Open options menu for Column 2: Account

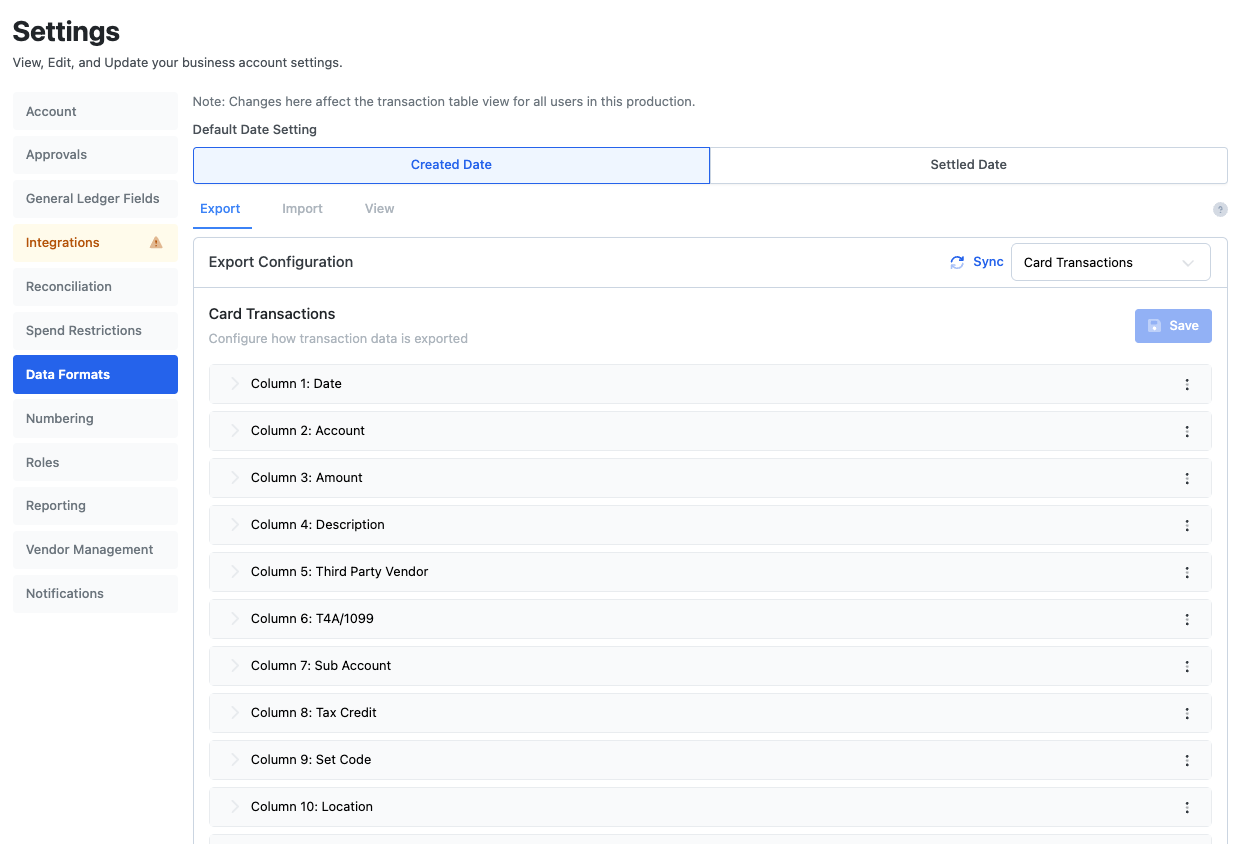tap(1187, 431)
